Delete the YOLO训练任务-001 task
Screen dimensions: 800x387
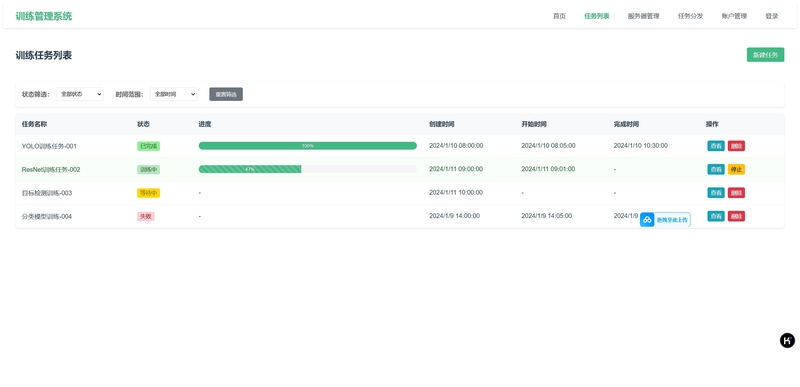point(736,146)
